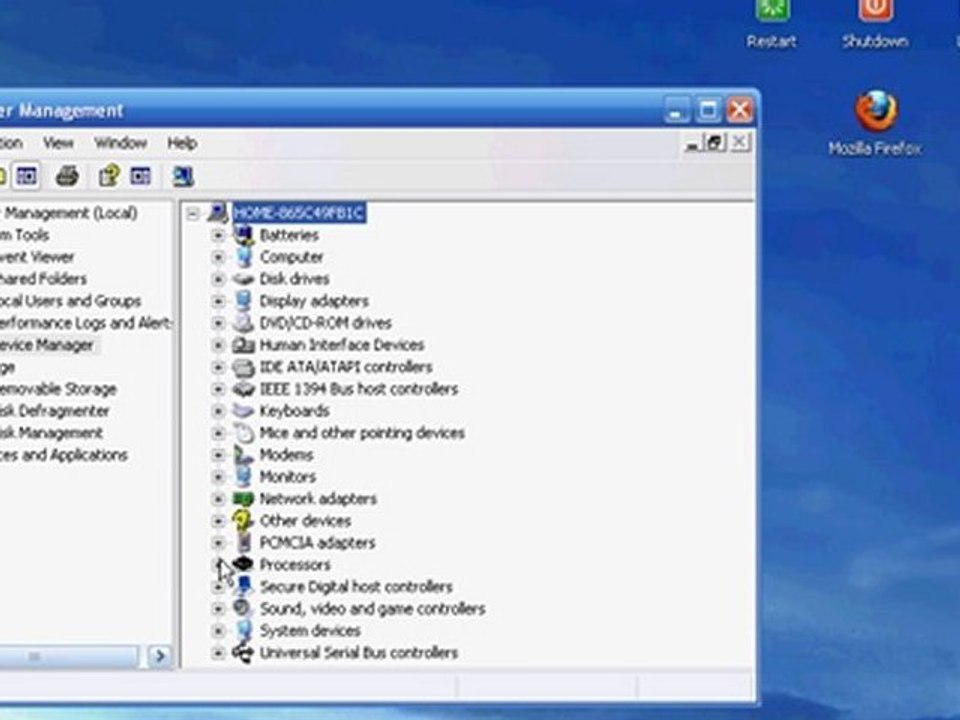This screenshot has height=720, width=960.
Task: Expand the Disk drives node
Action: pos(218,279)
